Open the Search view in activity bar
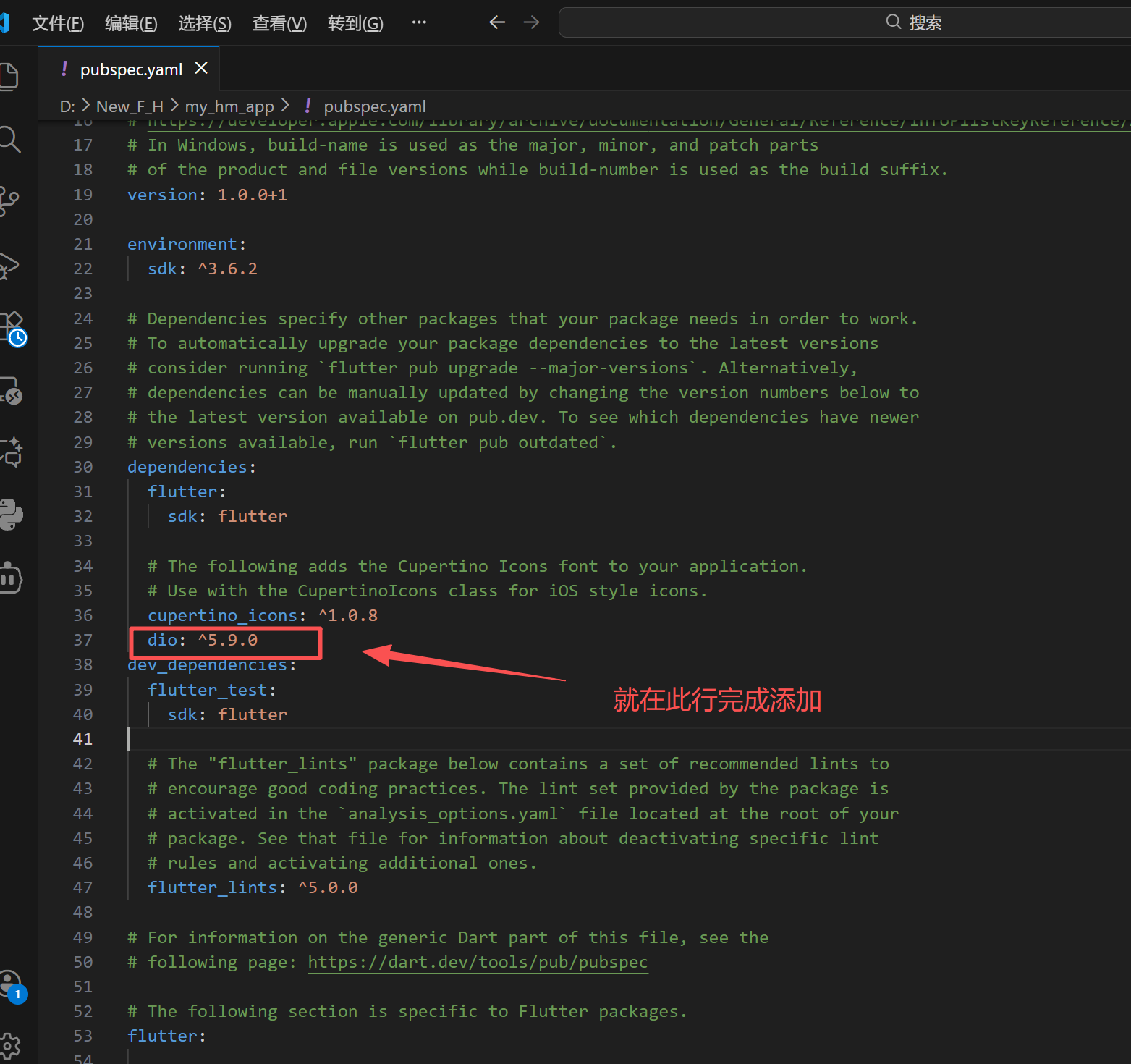The image size is (1131, 1064). (9, 139)
